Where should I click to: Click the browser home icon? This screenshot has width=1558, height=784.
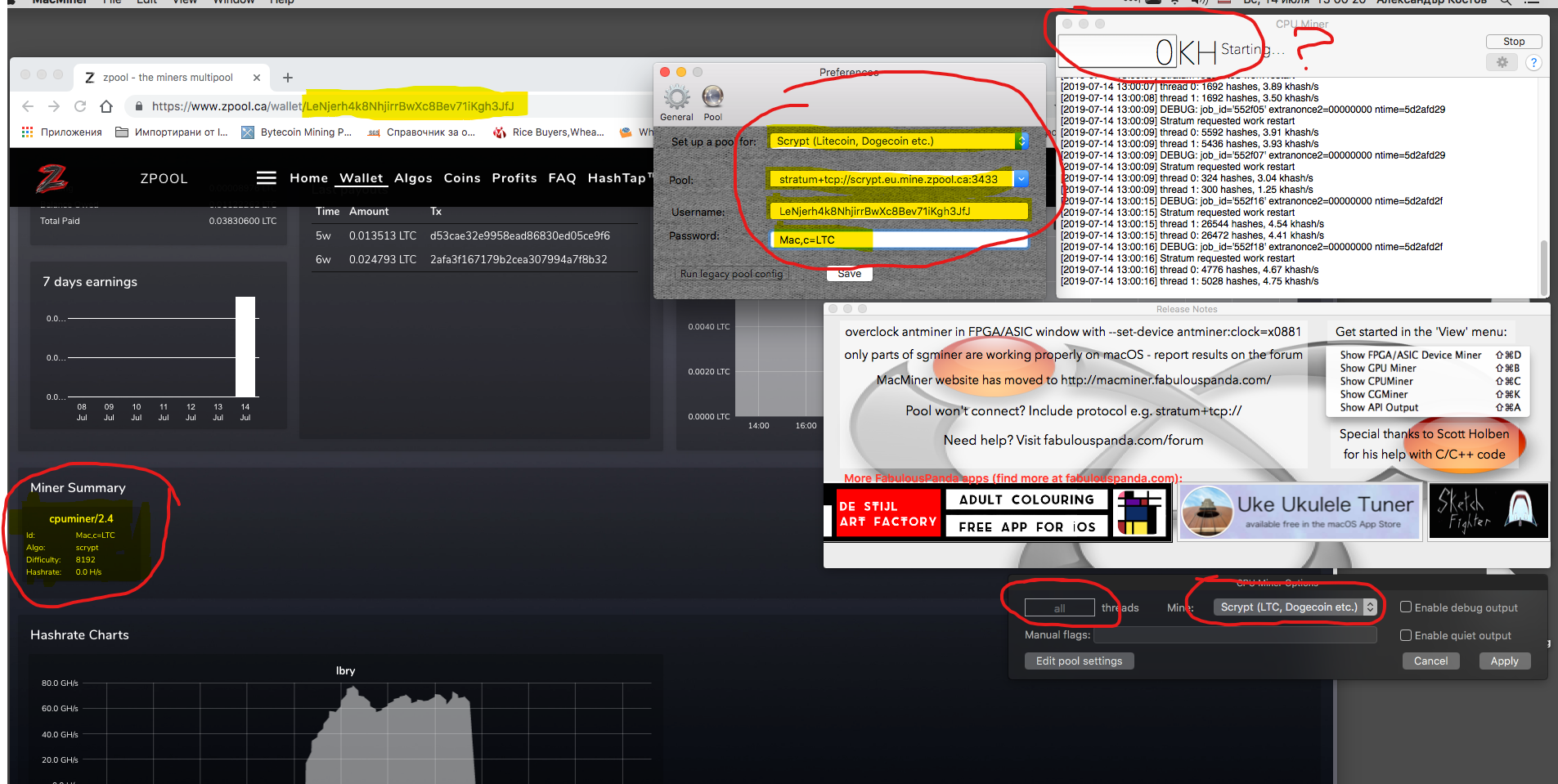[106, 106]
